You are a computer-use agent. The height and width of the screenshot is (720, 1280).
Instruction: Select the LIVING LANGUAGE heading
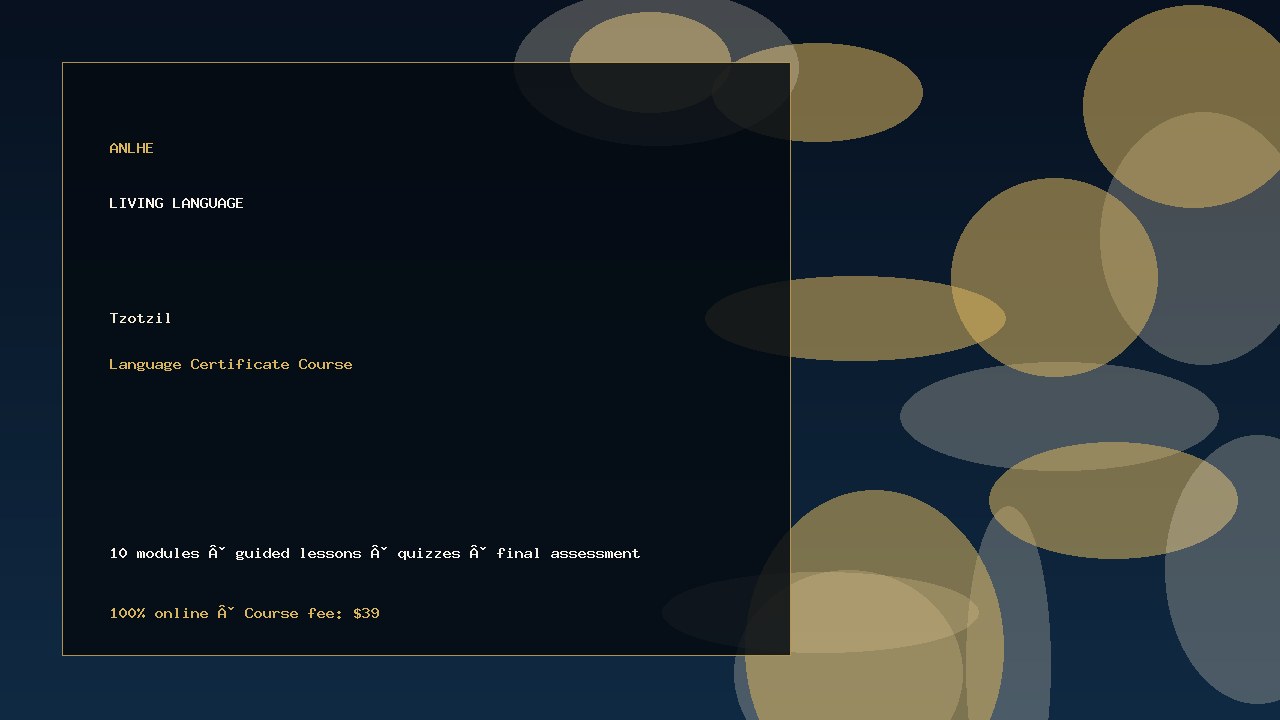coord(176,203)
